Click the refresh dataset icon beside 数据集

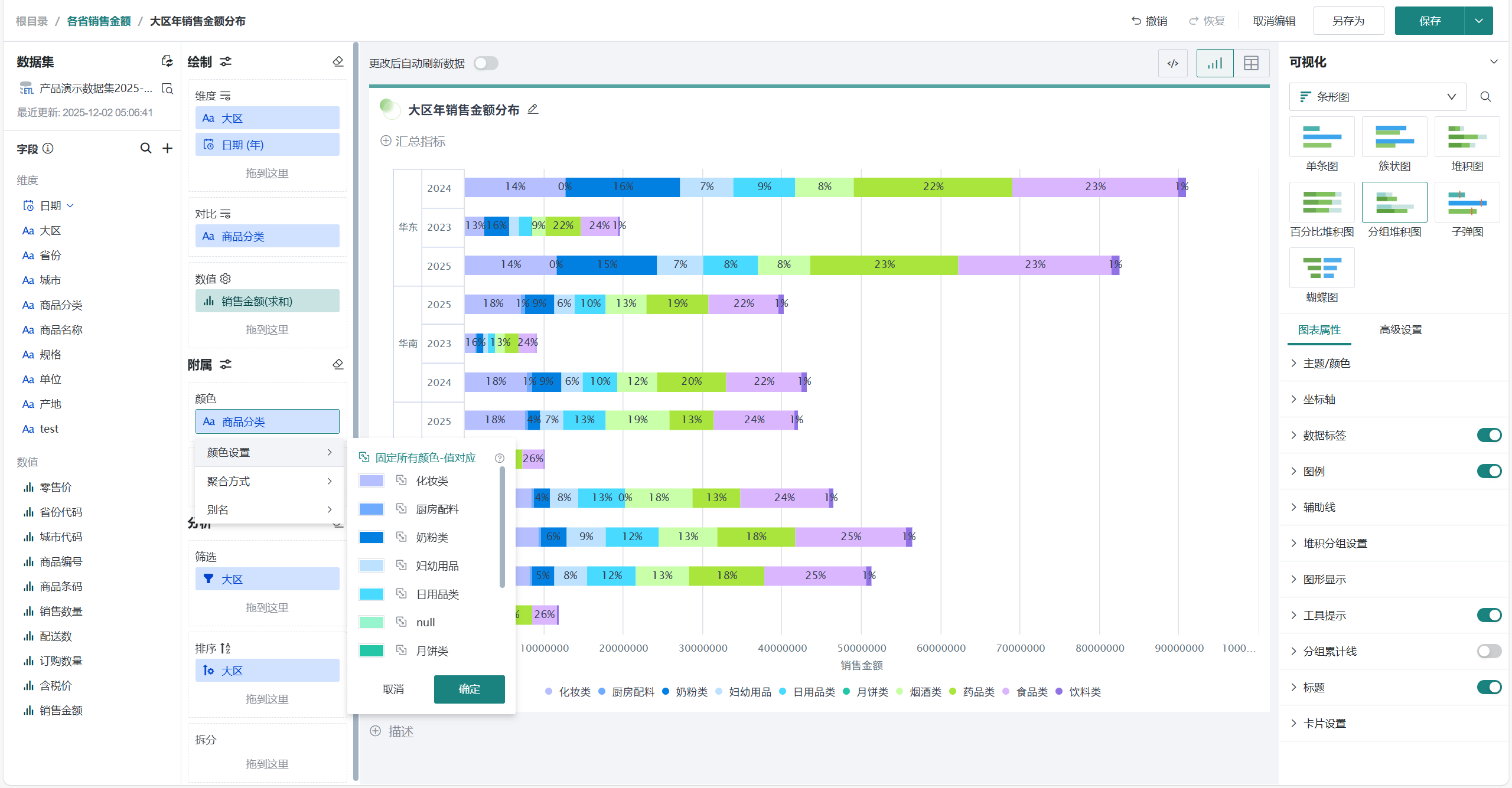[167, 61]
